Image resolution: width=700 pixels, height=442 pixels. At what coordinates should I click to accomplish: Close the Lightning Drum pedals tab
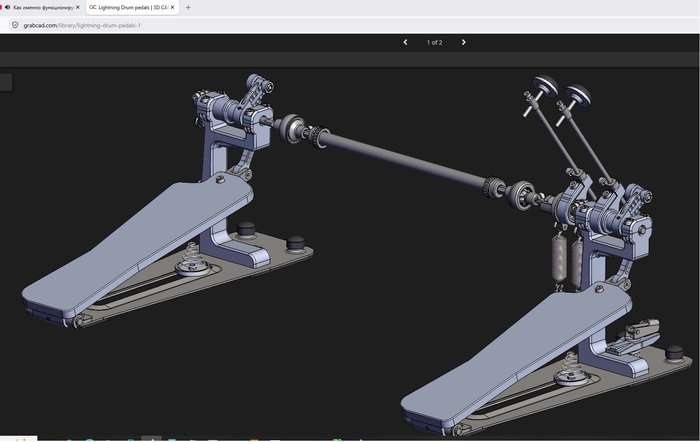[172, 8]
